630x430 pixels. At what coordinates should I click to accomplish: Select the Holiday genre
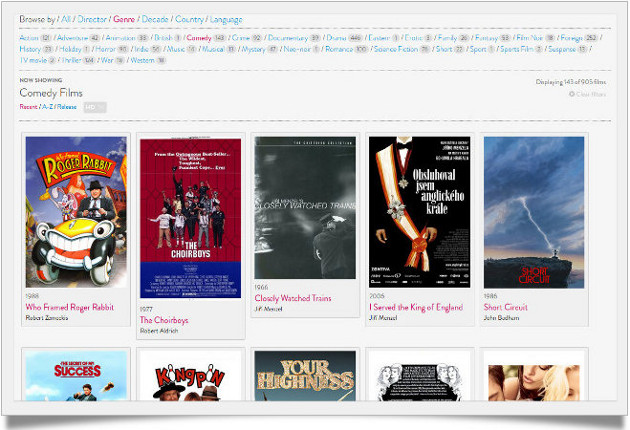click(x=70, y=49)
